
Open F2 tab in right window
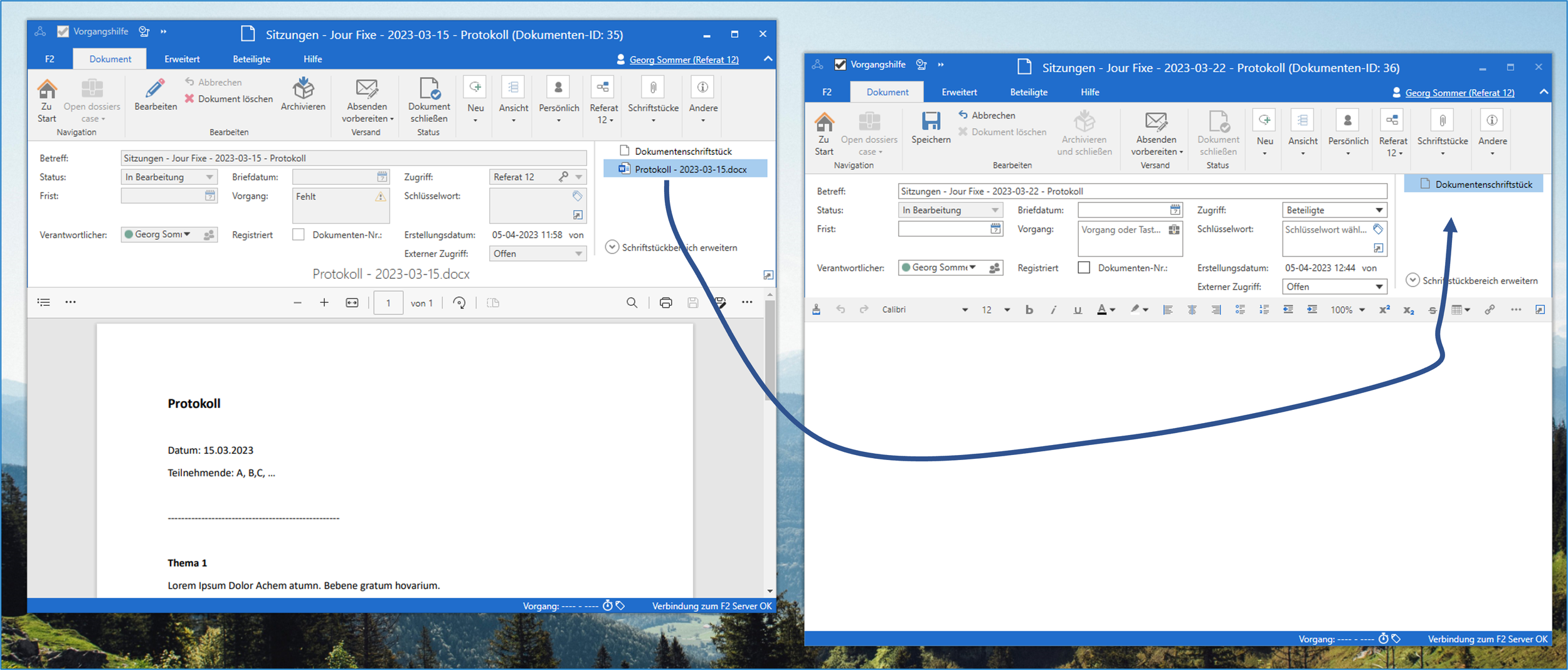coord(827,92)
